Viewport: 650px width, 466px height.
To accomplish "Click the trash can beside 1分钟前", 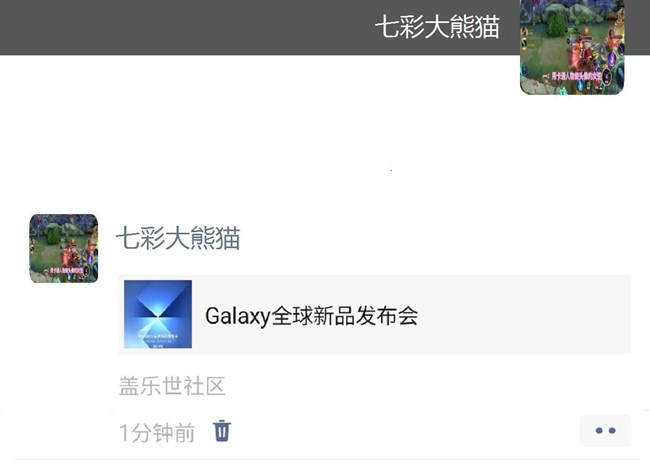I will (x=222, y=431).
